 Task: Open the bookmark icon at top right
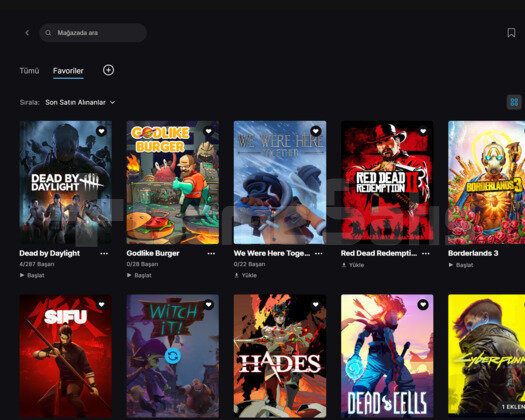tap(511, 32)
